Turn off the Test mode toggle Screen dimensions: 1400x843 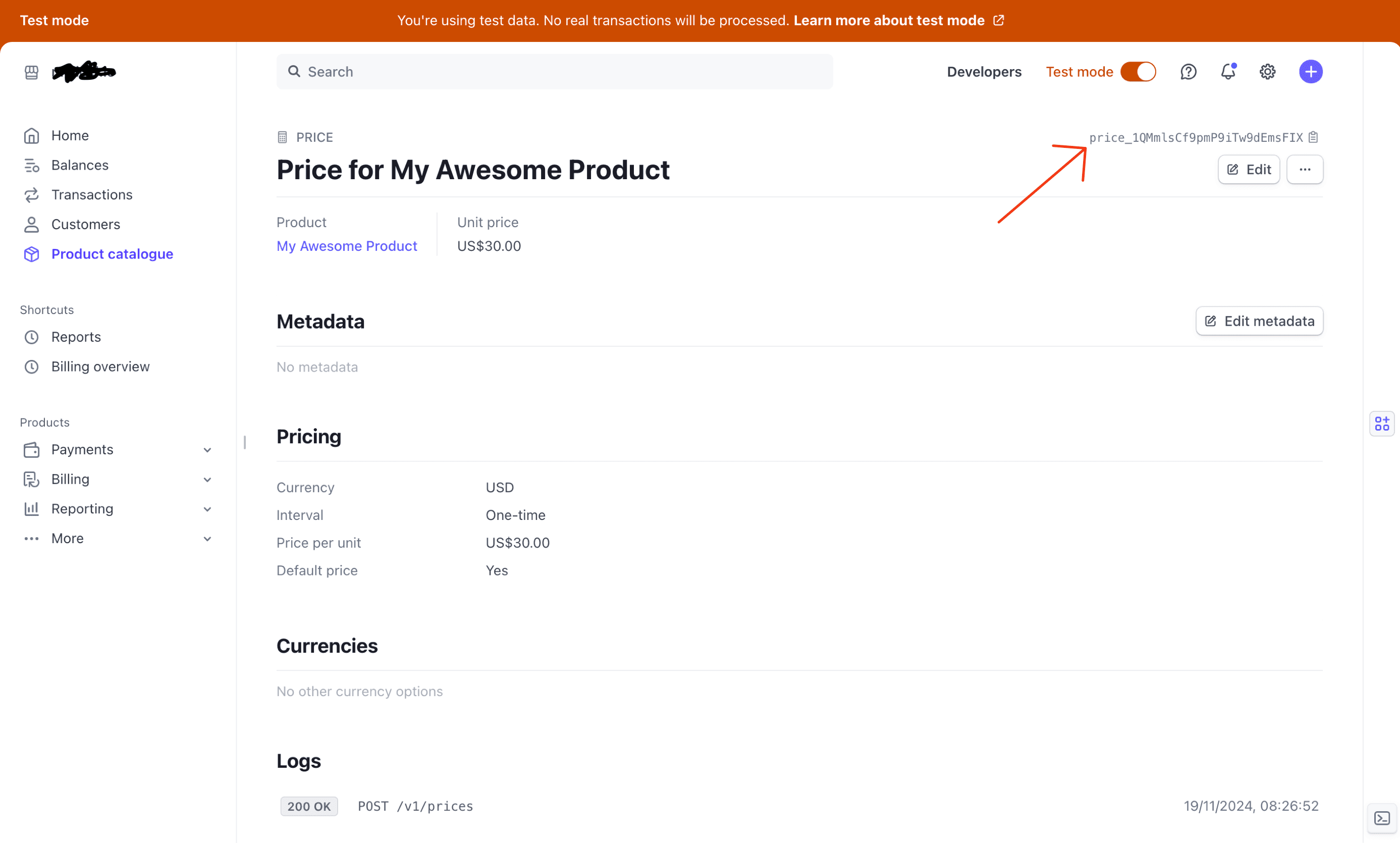(x=1138, y=72)
